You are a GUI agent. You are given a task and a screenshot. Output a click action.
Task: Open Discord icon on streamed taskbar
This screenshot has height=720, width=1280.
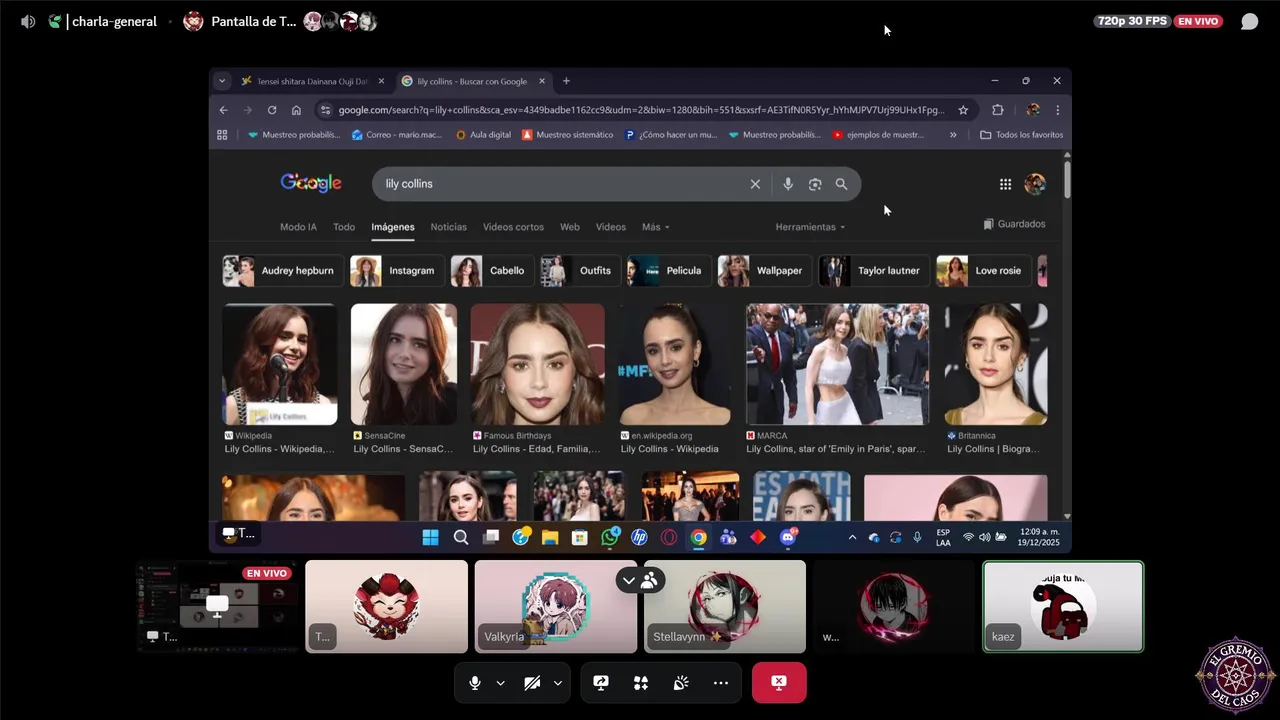pyautogui.click(x=788, y=537)
